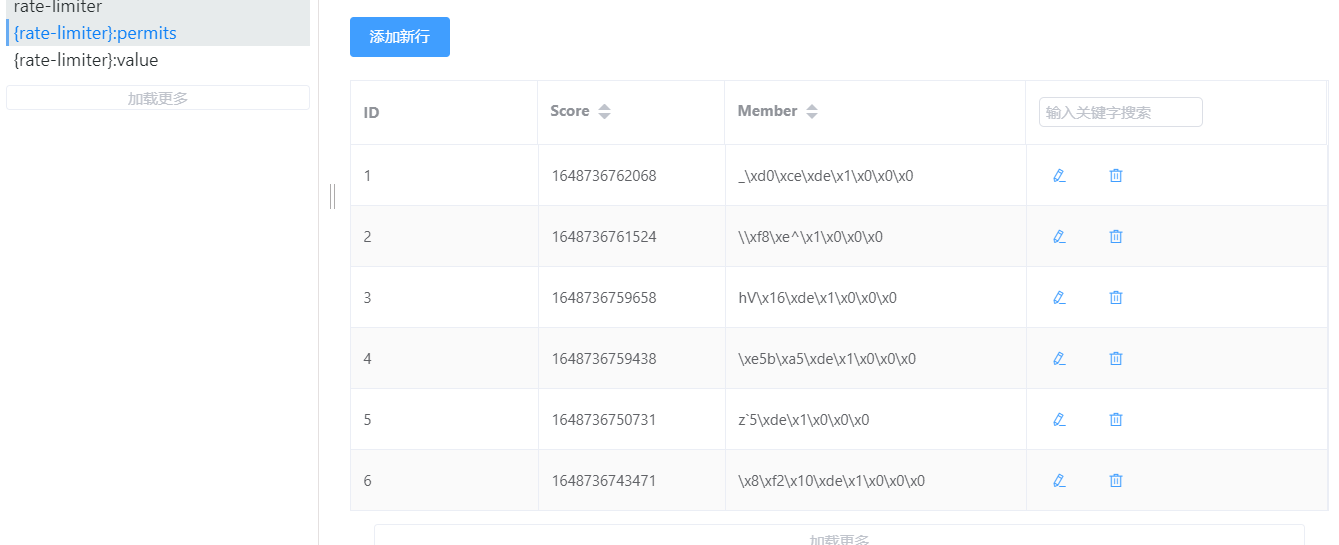
Task: Delete row with score 1648736743471
Action: pos(1116,481)
